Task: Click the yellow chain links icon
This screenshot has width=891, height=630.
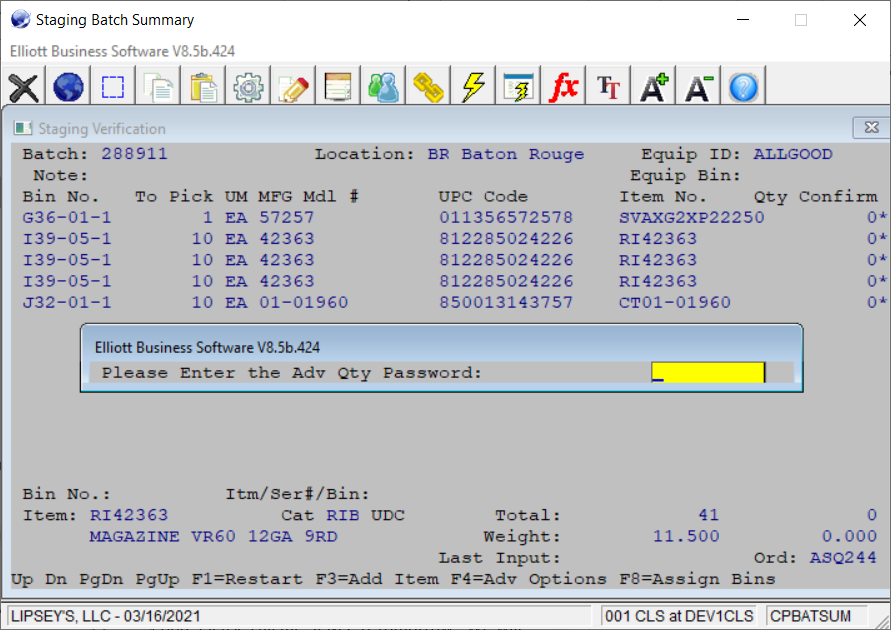Action: (x=428, y=87)
